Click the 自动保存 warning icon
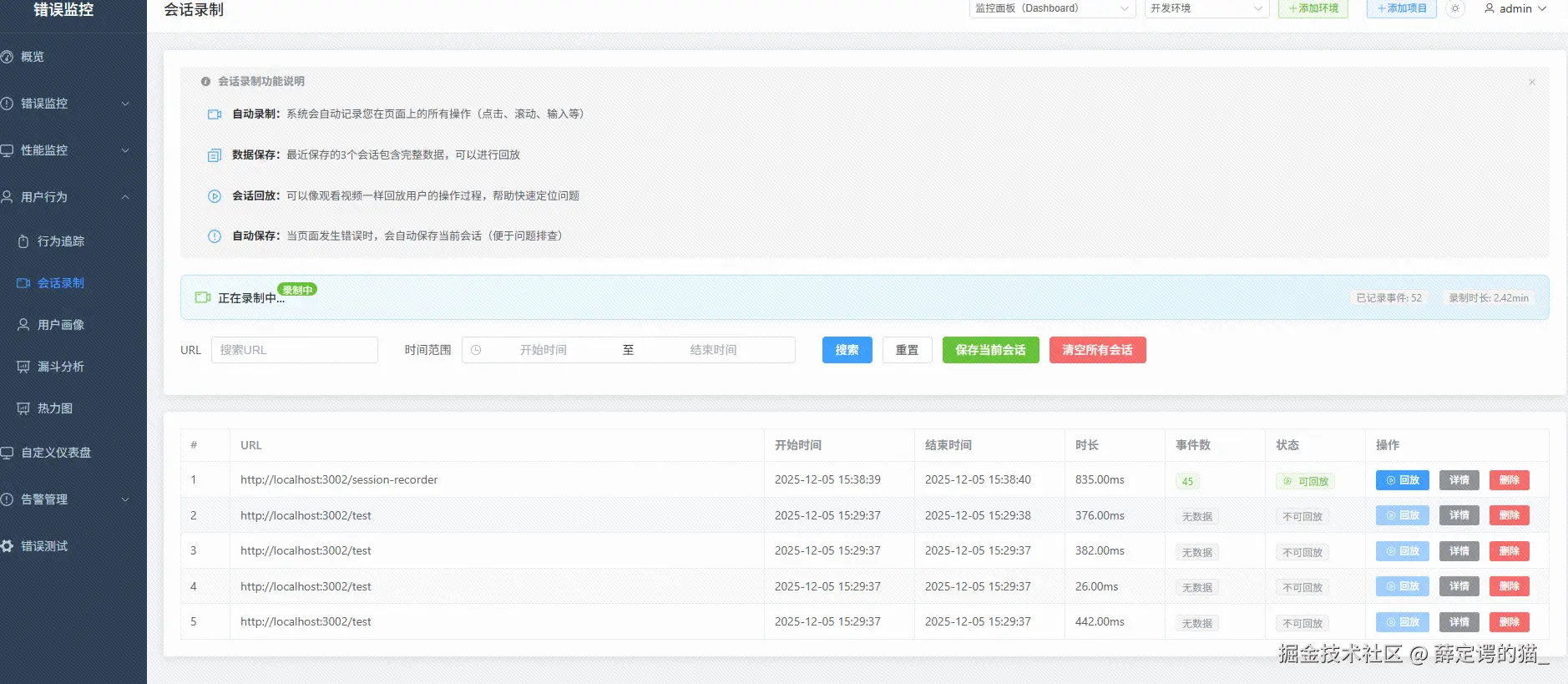 point(215,236)
